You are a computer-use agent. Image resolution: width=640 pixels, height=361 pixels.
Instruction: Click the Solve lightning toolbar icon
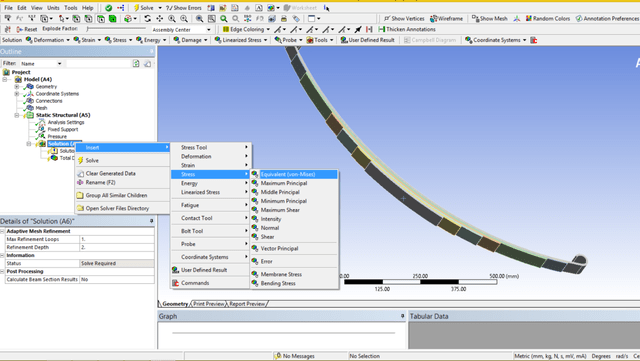137,8
